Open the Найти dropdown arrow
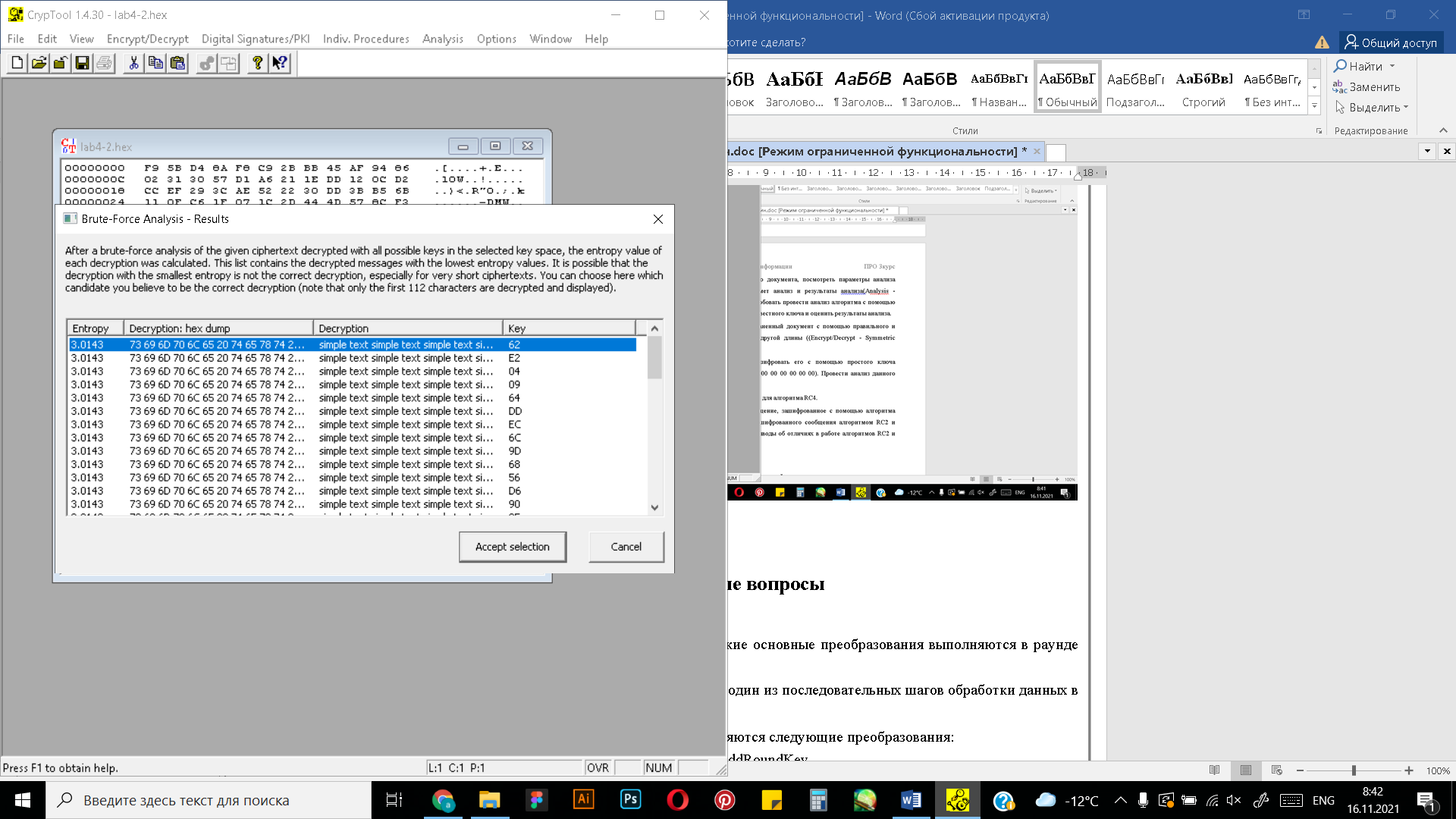This screenshot has height=819, width=1456. (1392, 67)
